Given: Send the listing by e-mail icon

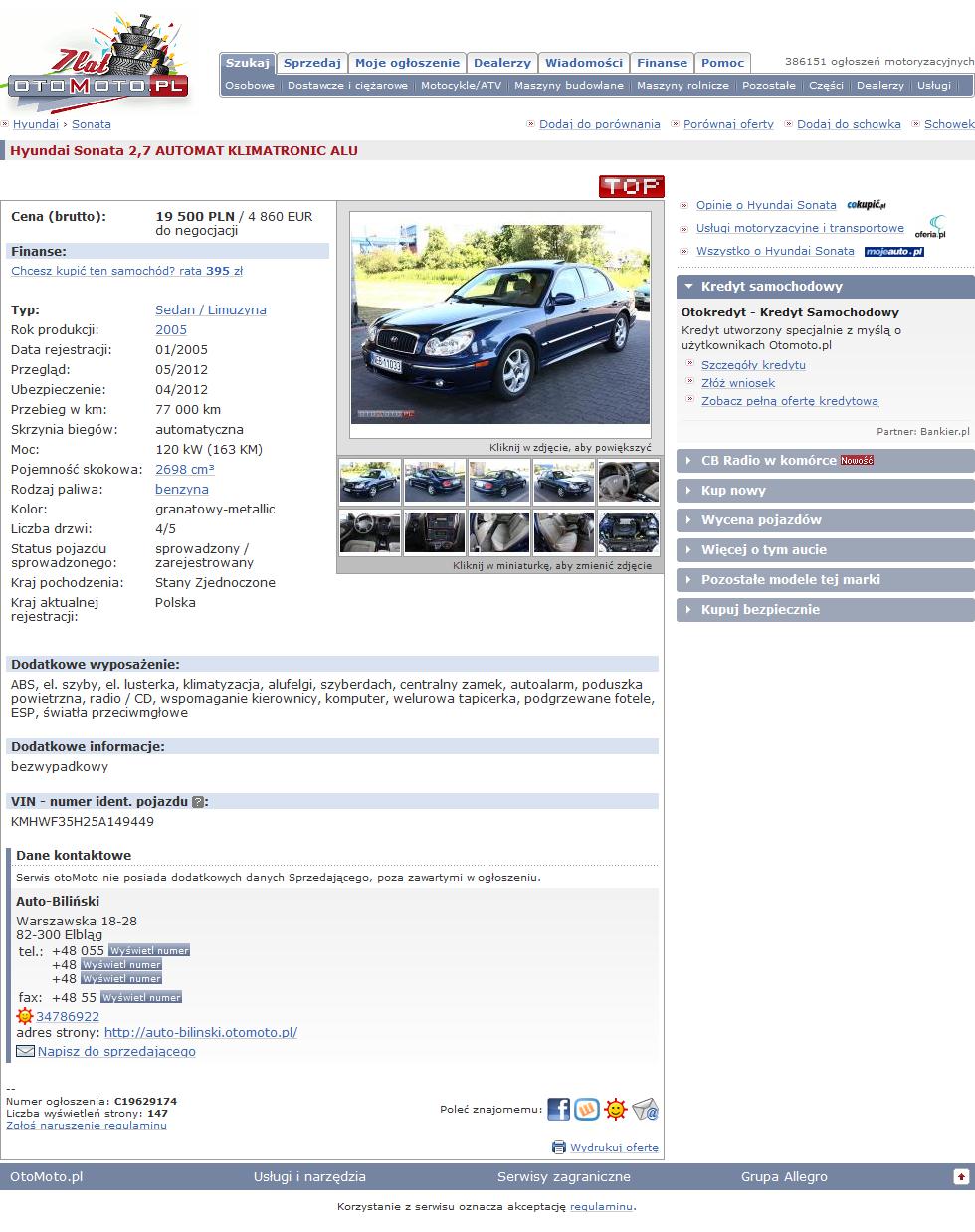Looking at the screenshot, I should [x=645, y=1109].
